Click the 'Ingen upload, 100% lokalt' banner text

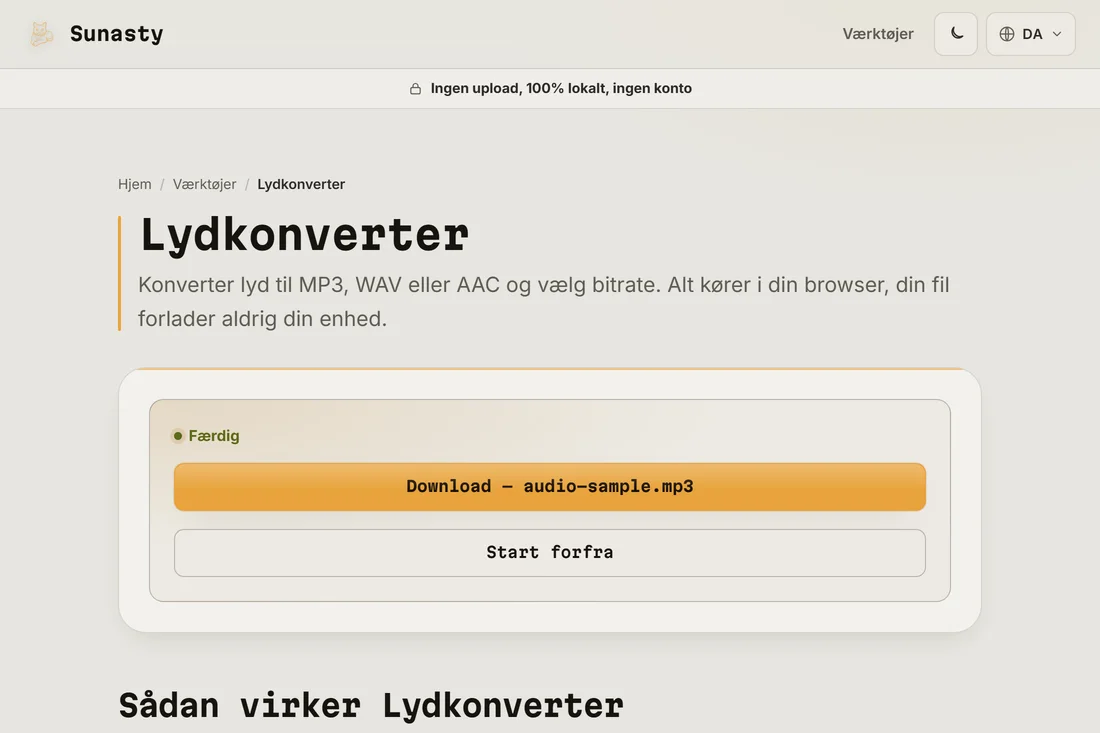[561, 88]
